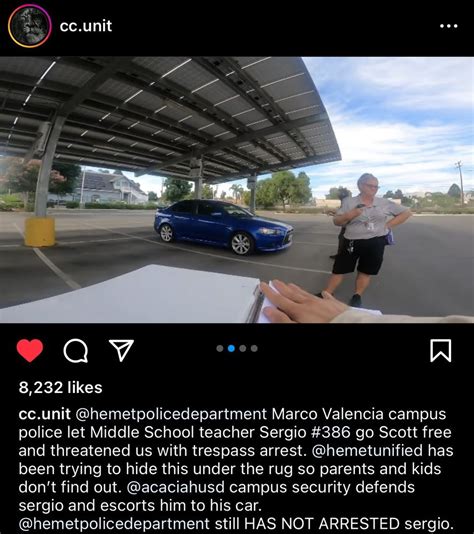Screen dimensions: 474x534
Task: Unlike the post via red heart icon
Action: coord(30,350)
